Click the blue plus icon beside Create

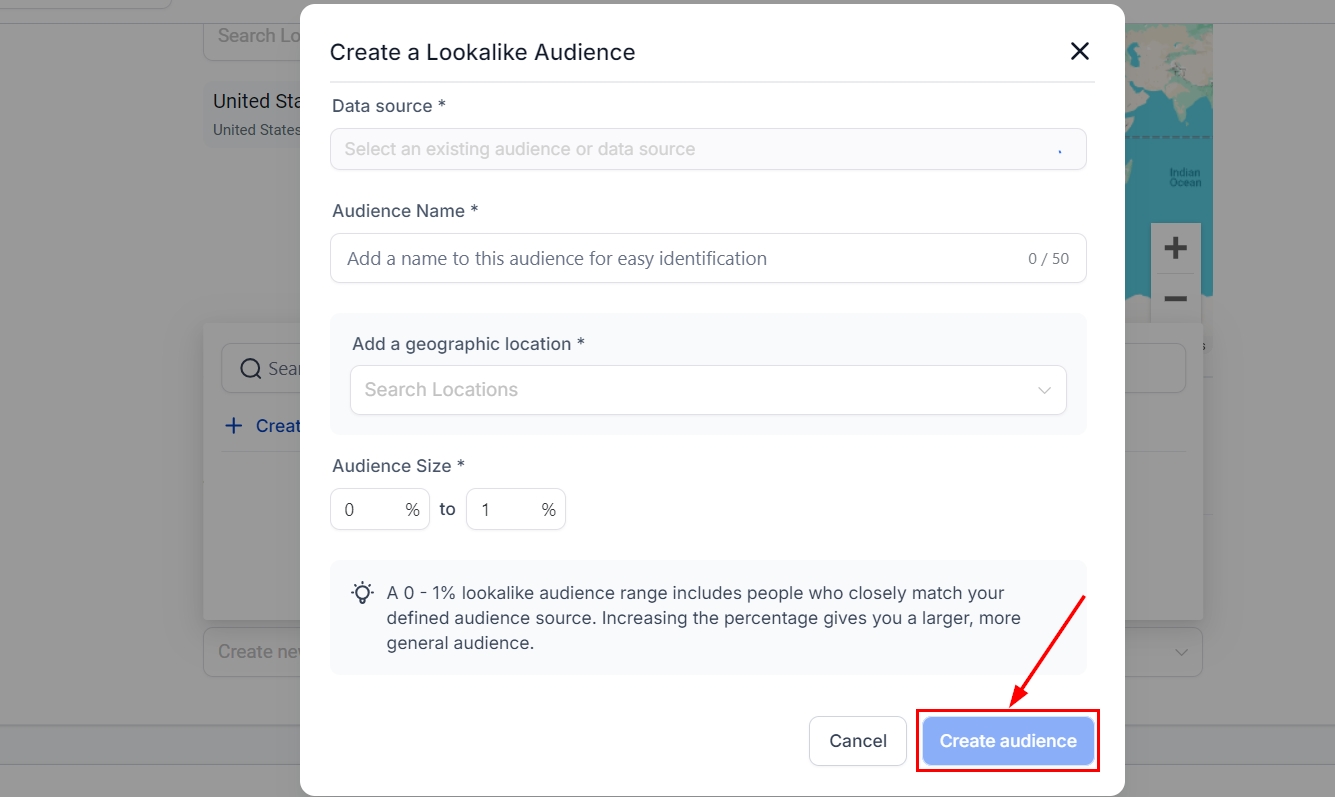click(x=234, y=426)
